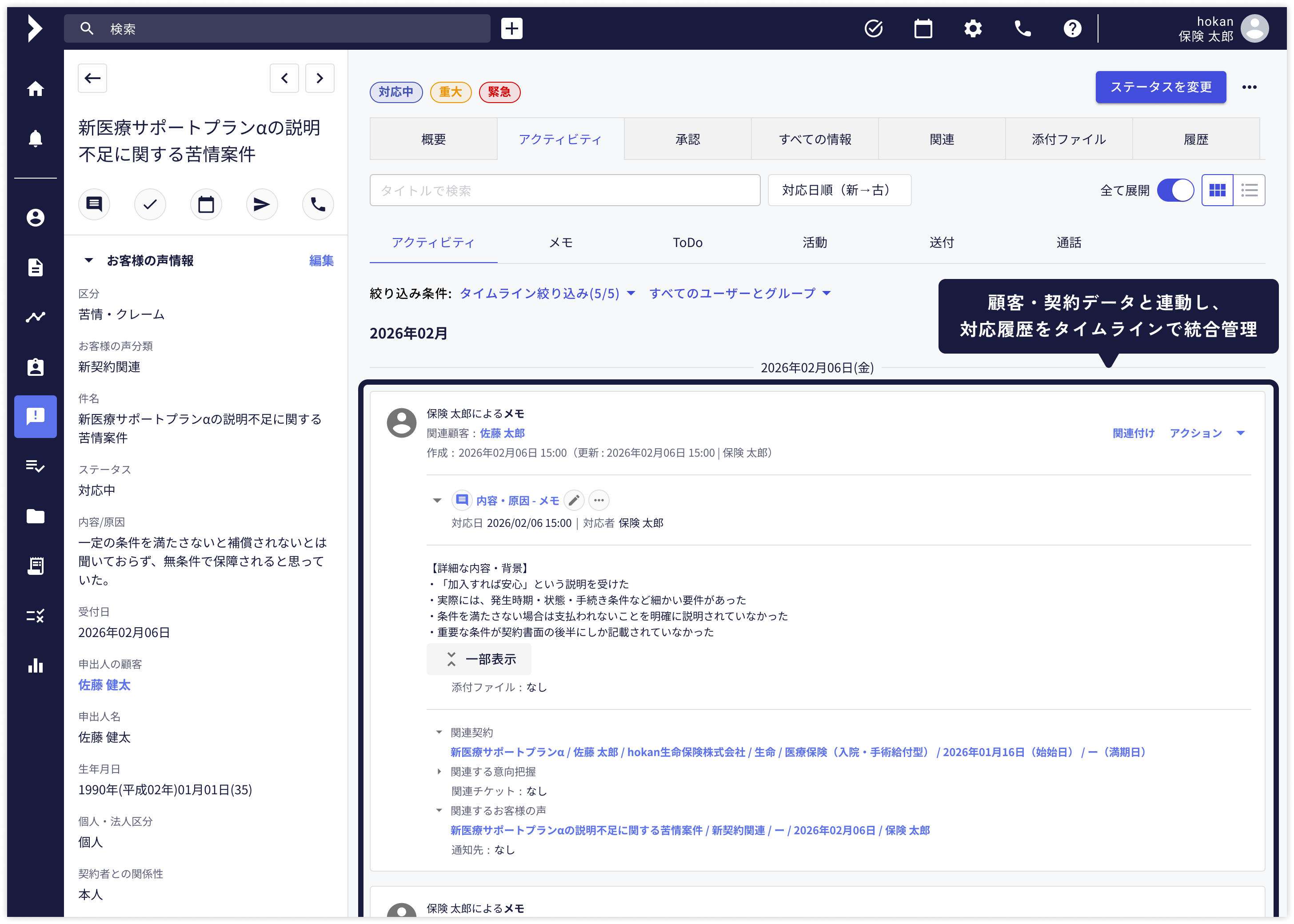
Task: Open the home icon in sidebar
Action: (35, 89)
